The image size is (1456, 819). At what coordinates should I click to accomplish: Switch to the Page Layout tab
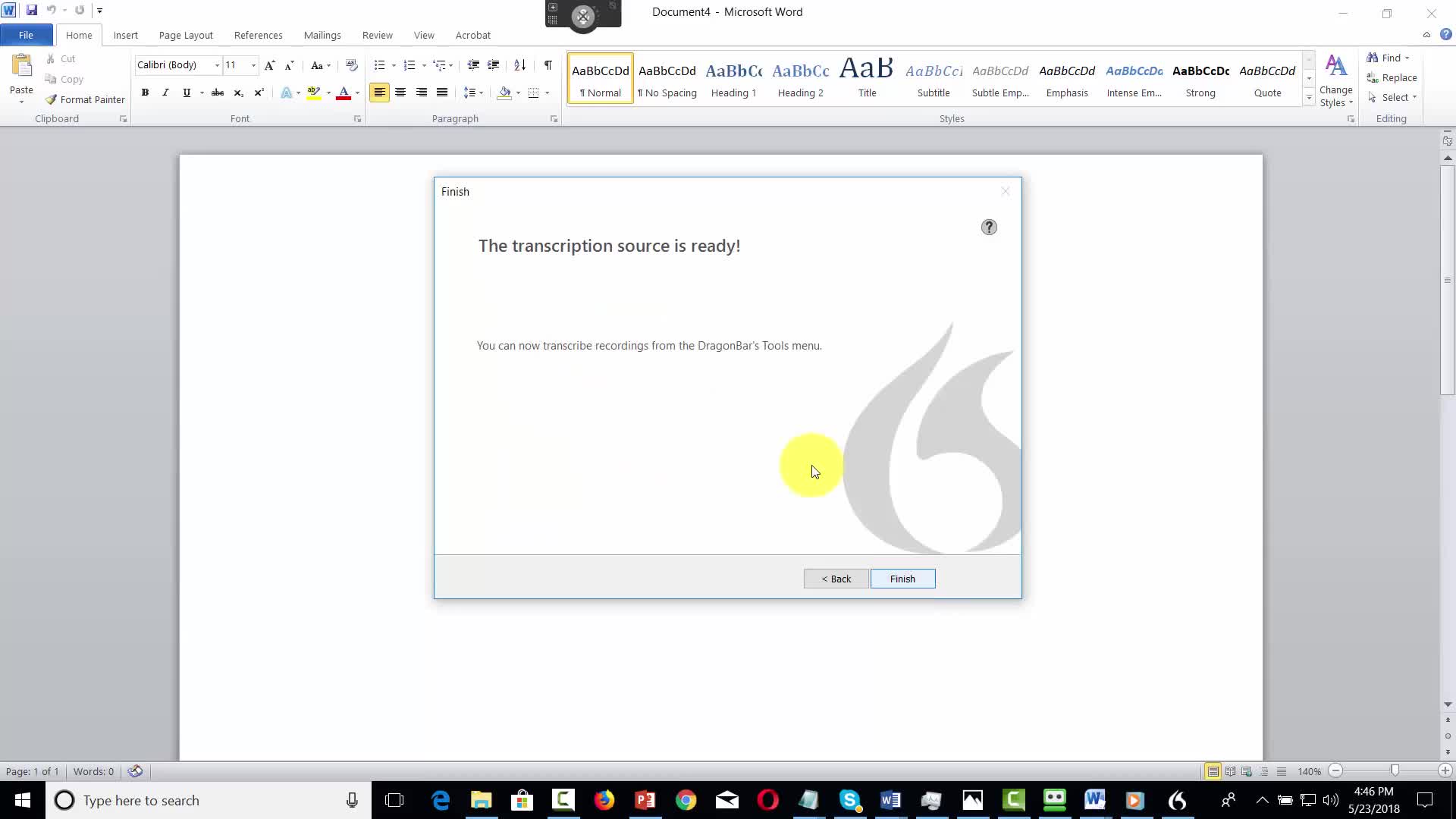click(x=186, y=35)
